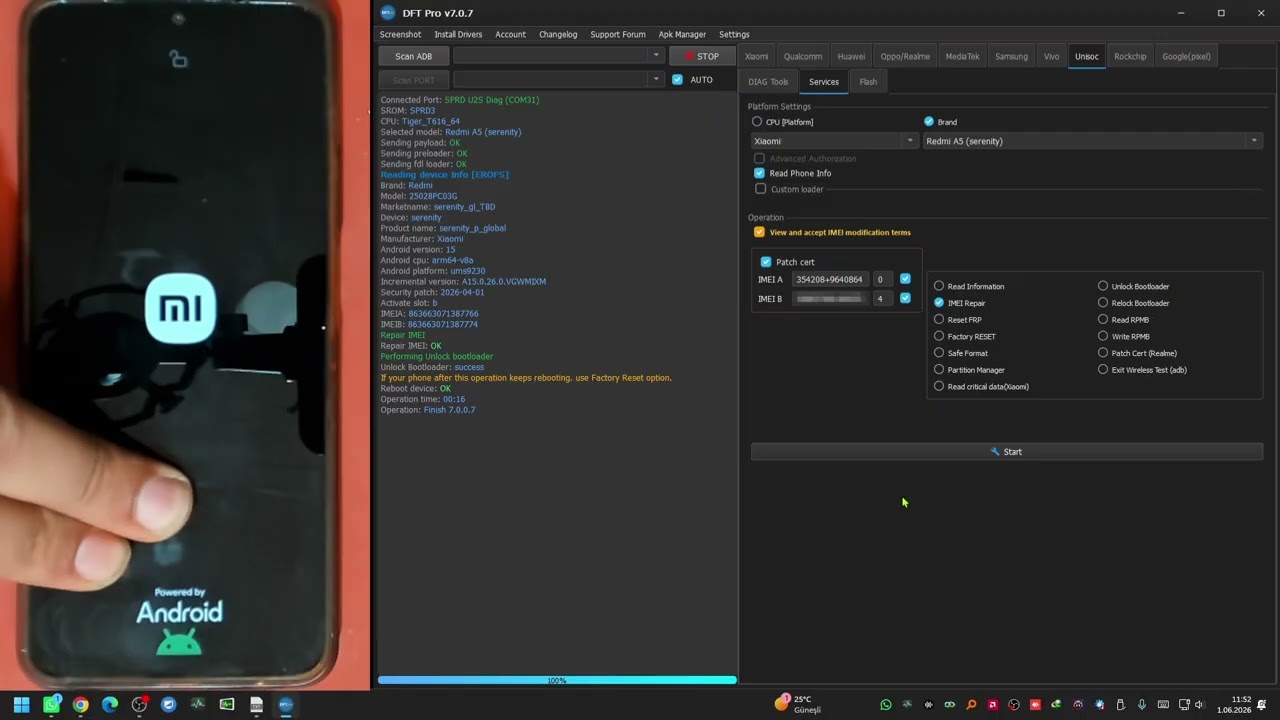Open the ADB device dropdown
The height and width of the screenshot is (720, 1280).
558,56
